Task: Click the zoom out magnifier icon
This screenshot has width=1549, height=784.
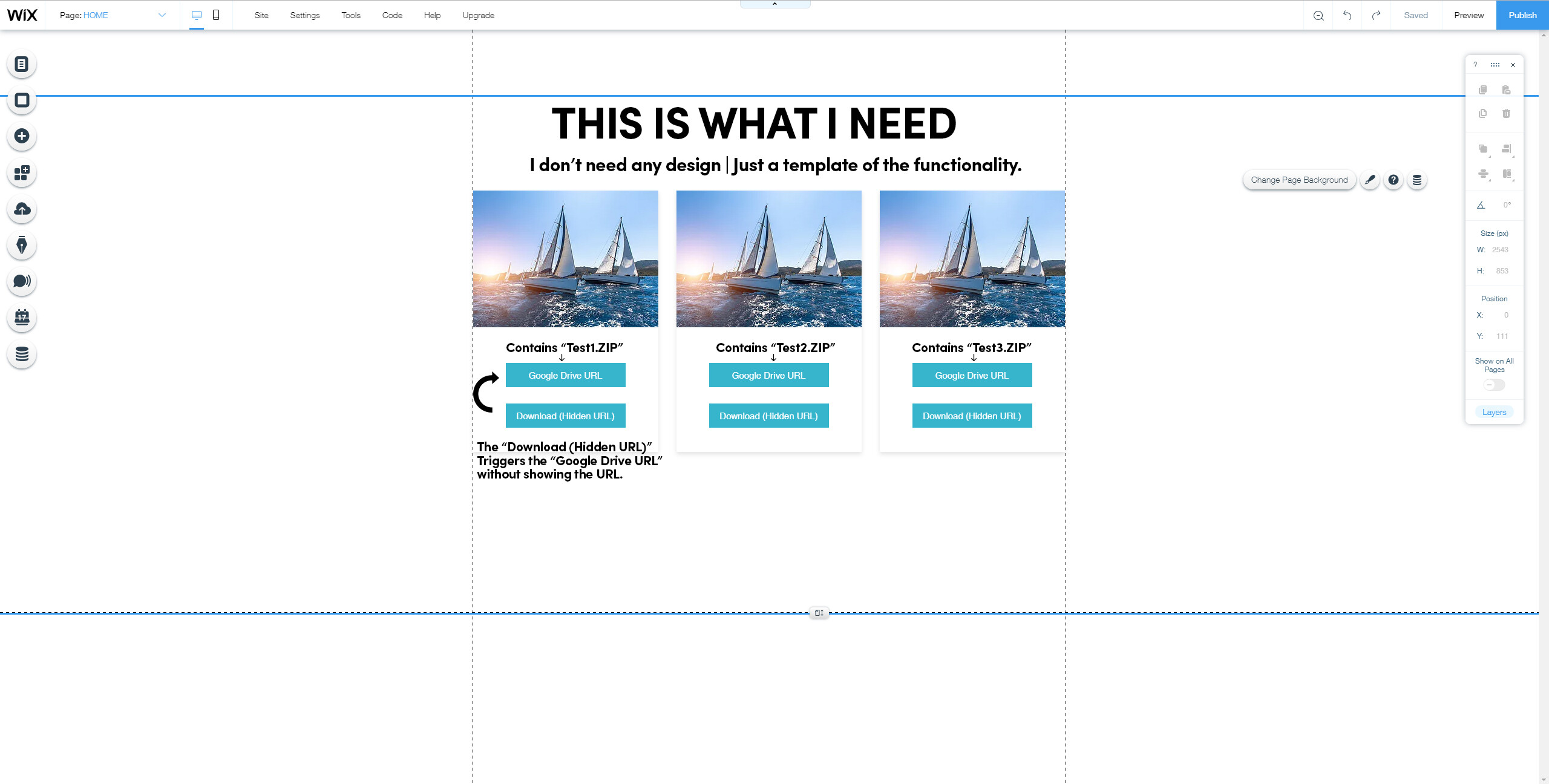Action: [1318, 15]
